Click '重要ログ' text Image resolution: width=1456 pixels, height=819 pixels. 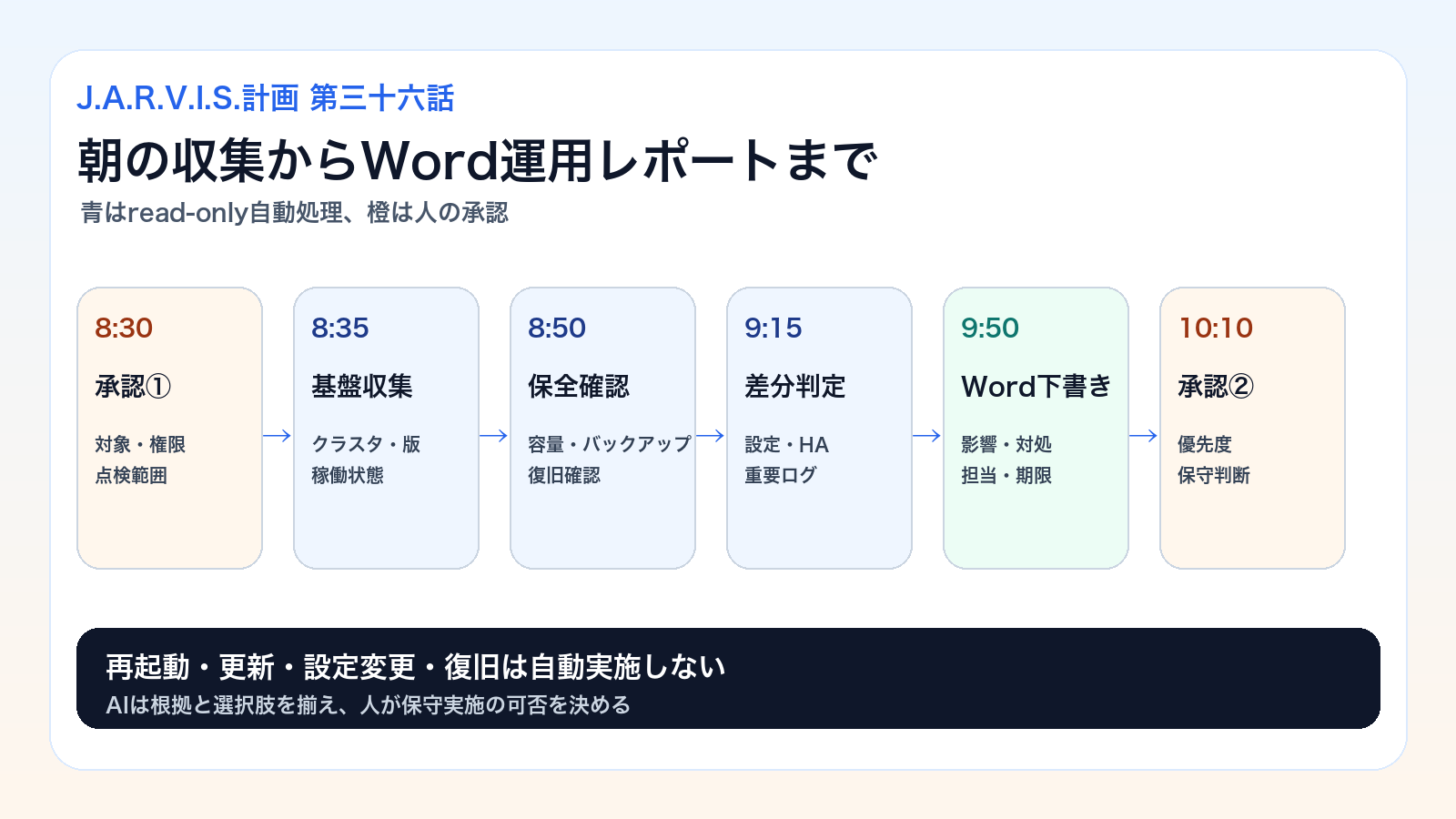(781, 475)
